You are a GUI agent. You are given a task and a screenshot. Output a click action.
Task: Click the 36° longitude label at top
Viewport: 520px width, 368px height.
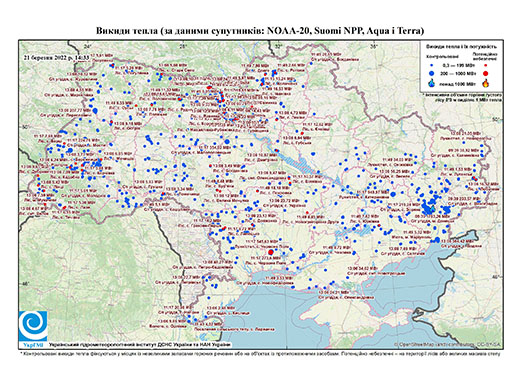[374, 46]
